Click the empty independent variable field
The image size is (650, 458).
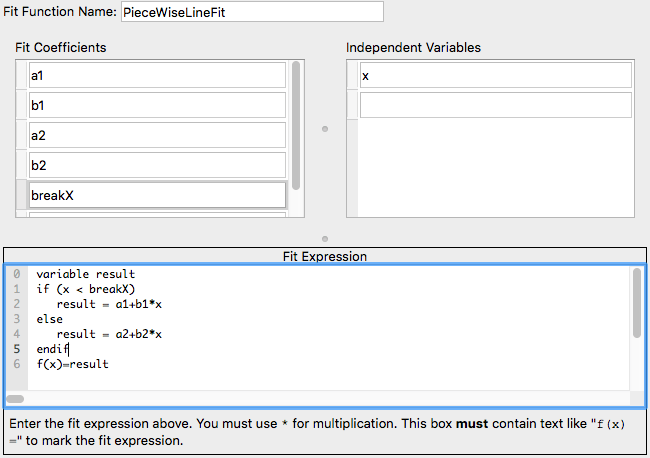(x=495, y=106)
